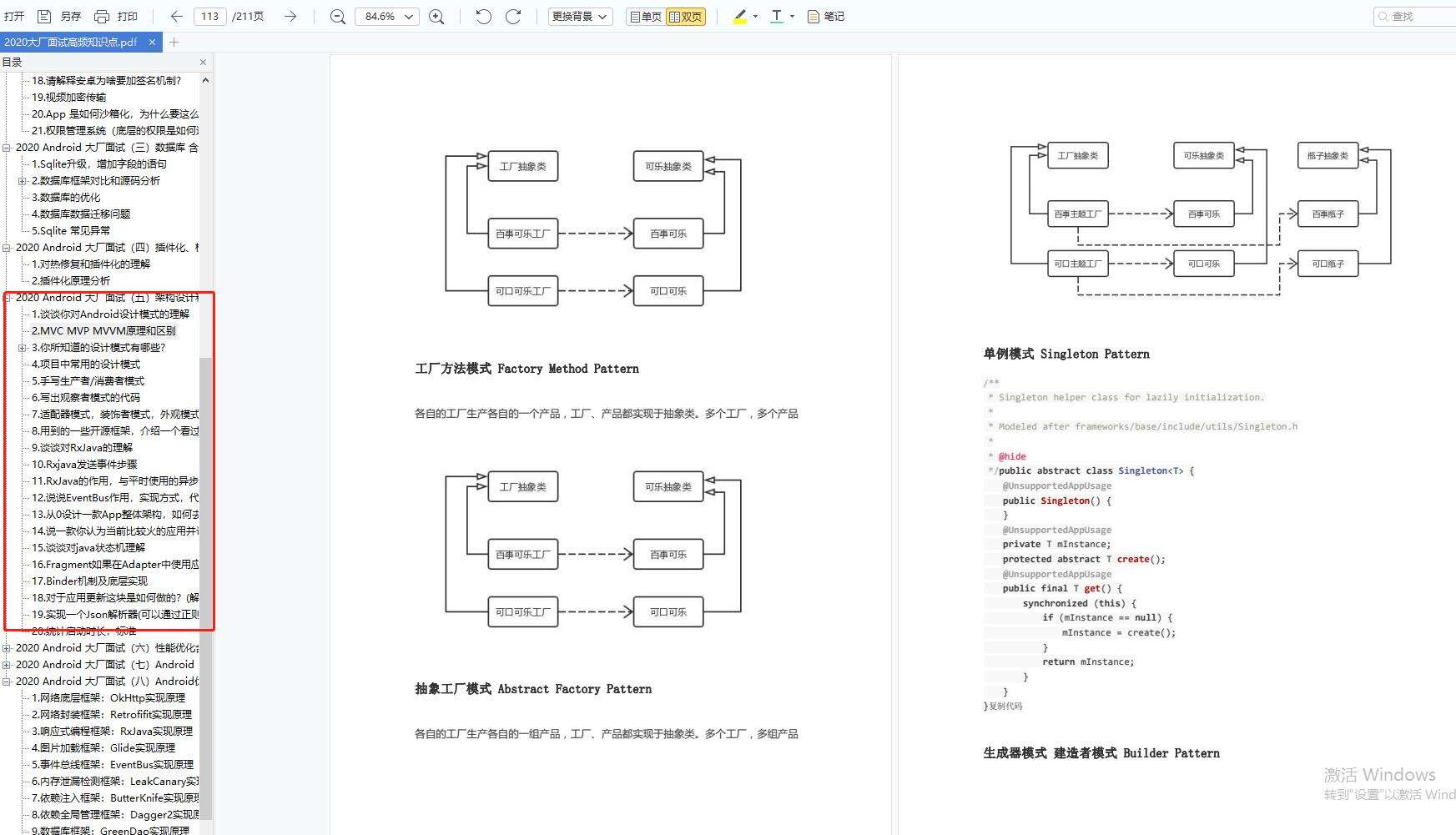The image size is (1456, 835).
Task: Open the 更换背景 background dropdown
Action: point(579,16)
